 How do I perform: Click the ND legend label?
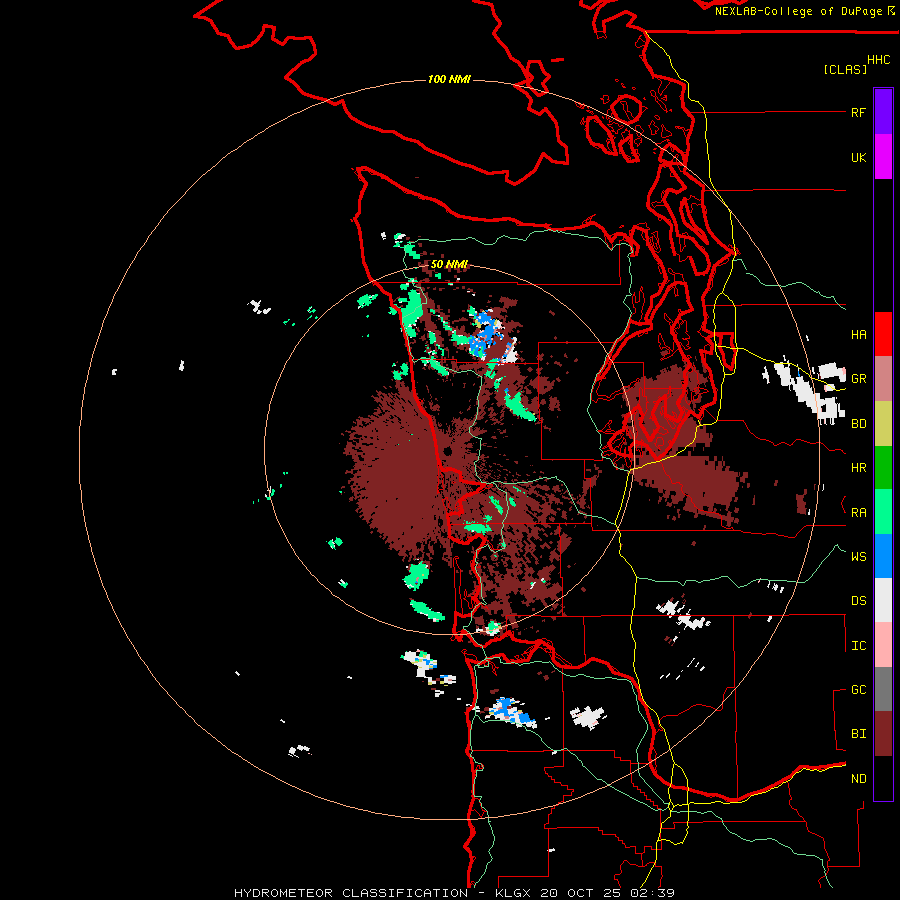tap(858, 779)
